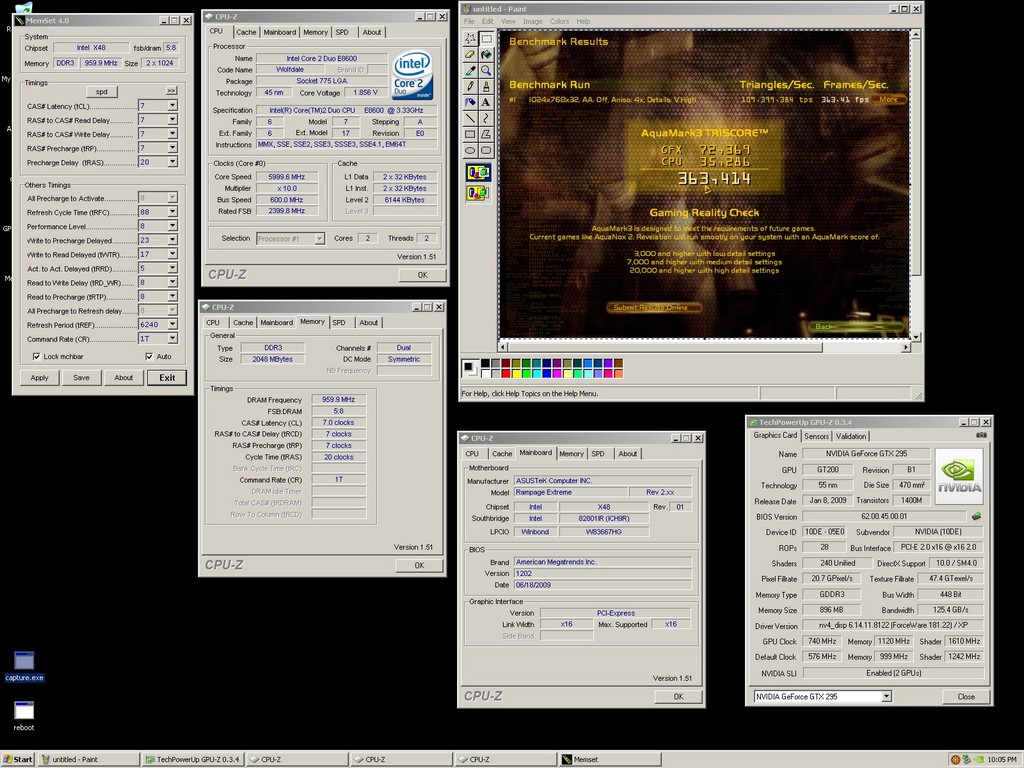
Task: Select the Pick Color eyedropper tool
Action: 470,70
